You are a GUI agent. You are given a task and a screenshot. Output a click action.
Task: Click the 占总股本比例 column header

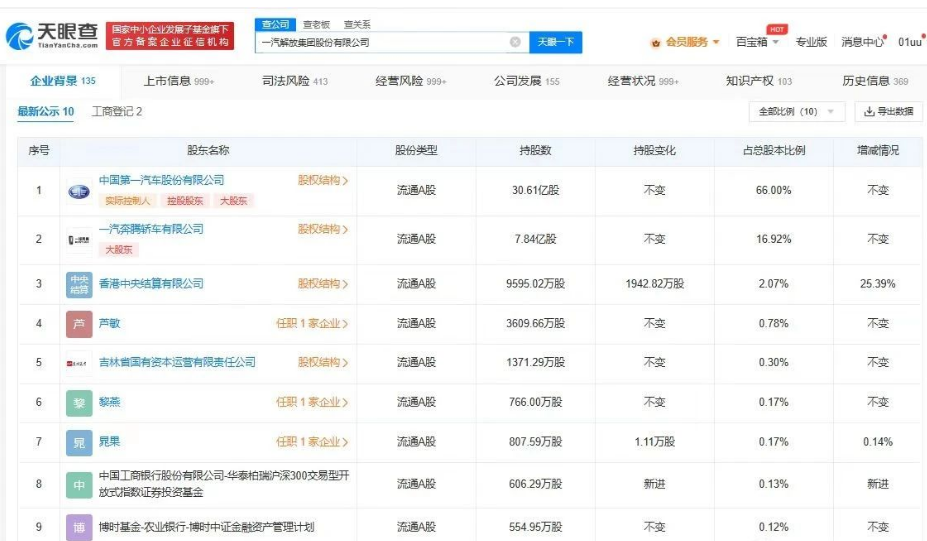(773, 150)
